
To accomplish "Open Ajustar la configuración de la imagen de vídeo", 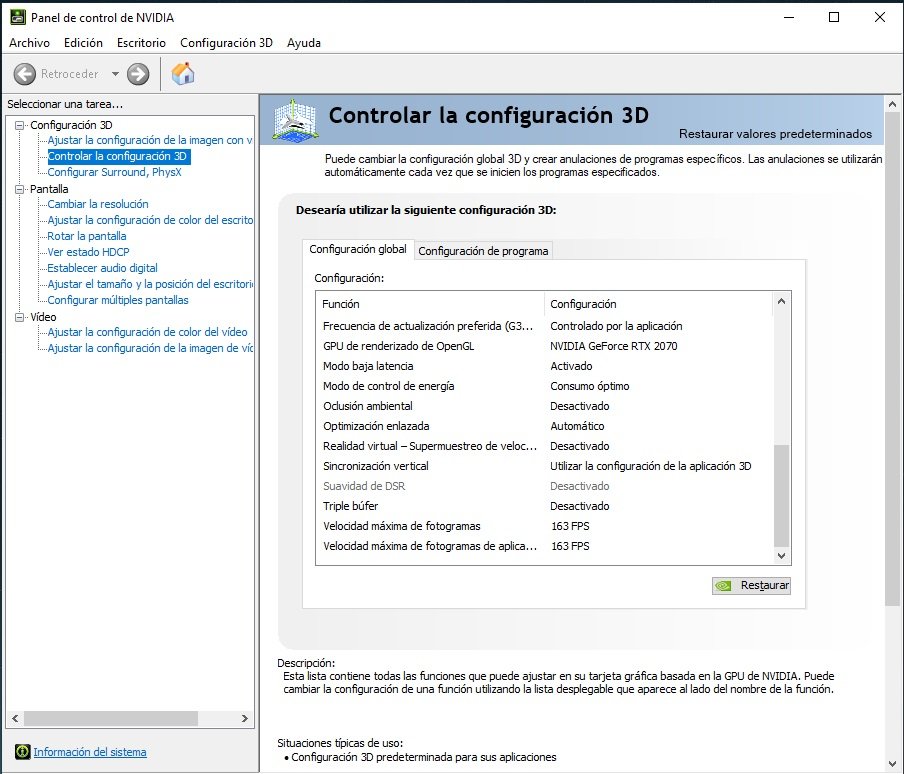I will pyautogui.click(x=150, y=348).
